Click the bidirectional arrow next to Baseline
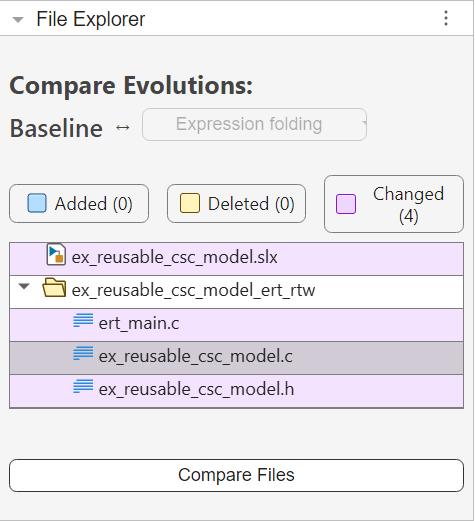 tap(123, 127)
